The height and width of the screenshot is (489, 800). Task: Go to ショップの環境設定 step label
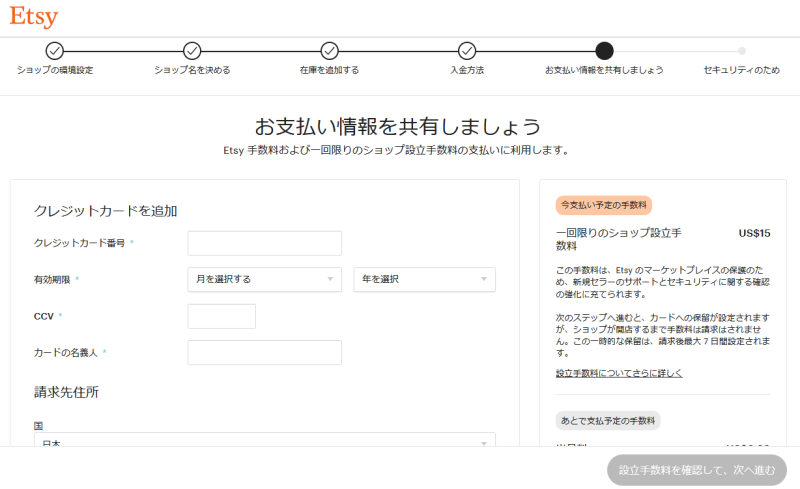(55, 70)
